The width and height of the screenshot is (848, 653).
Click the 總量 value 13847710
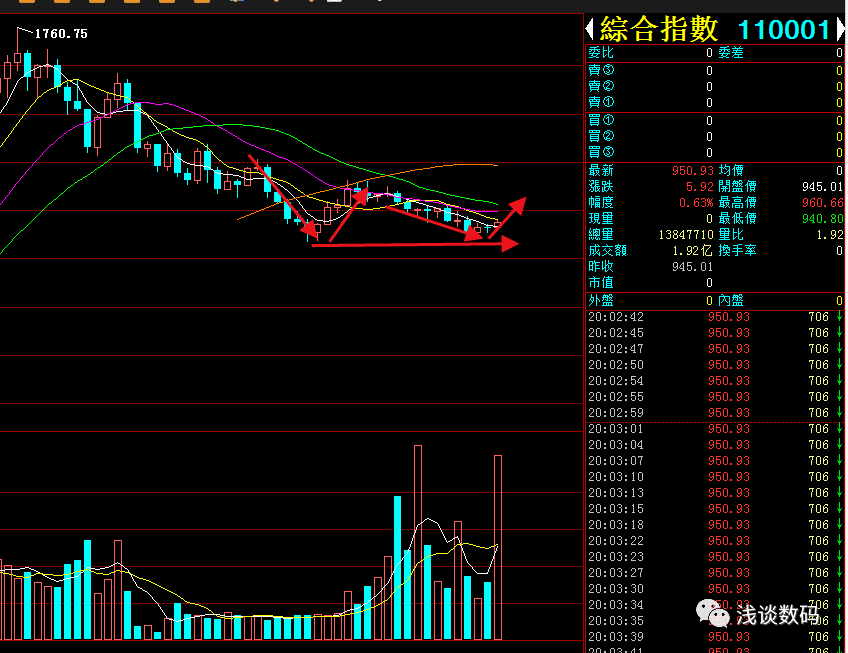point(686,235)
